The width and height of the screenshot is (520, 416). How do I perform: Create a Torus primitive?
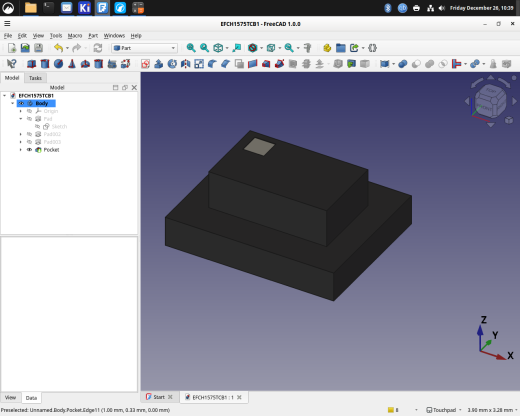[x=85, y=64]
